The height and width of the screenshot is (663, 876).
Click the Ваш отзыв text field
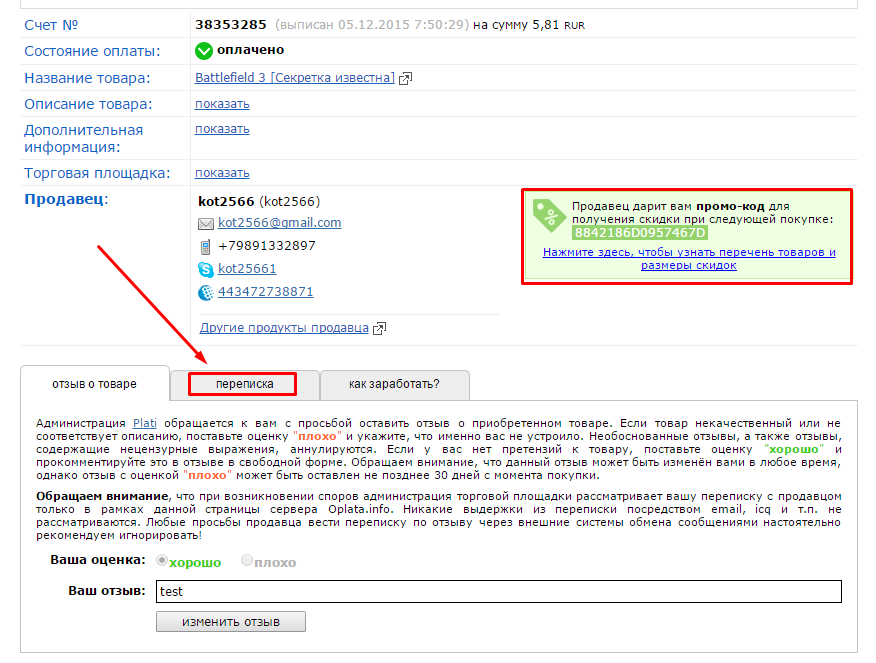(x=498, y=591)
